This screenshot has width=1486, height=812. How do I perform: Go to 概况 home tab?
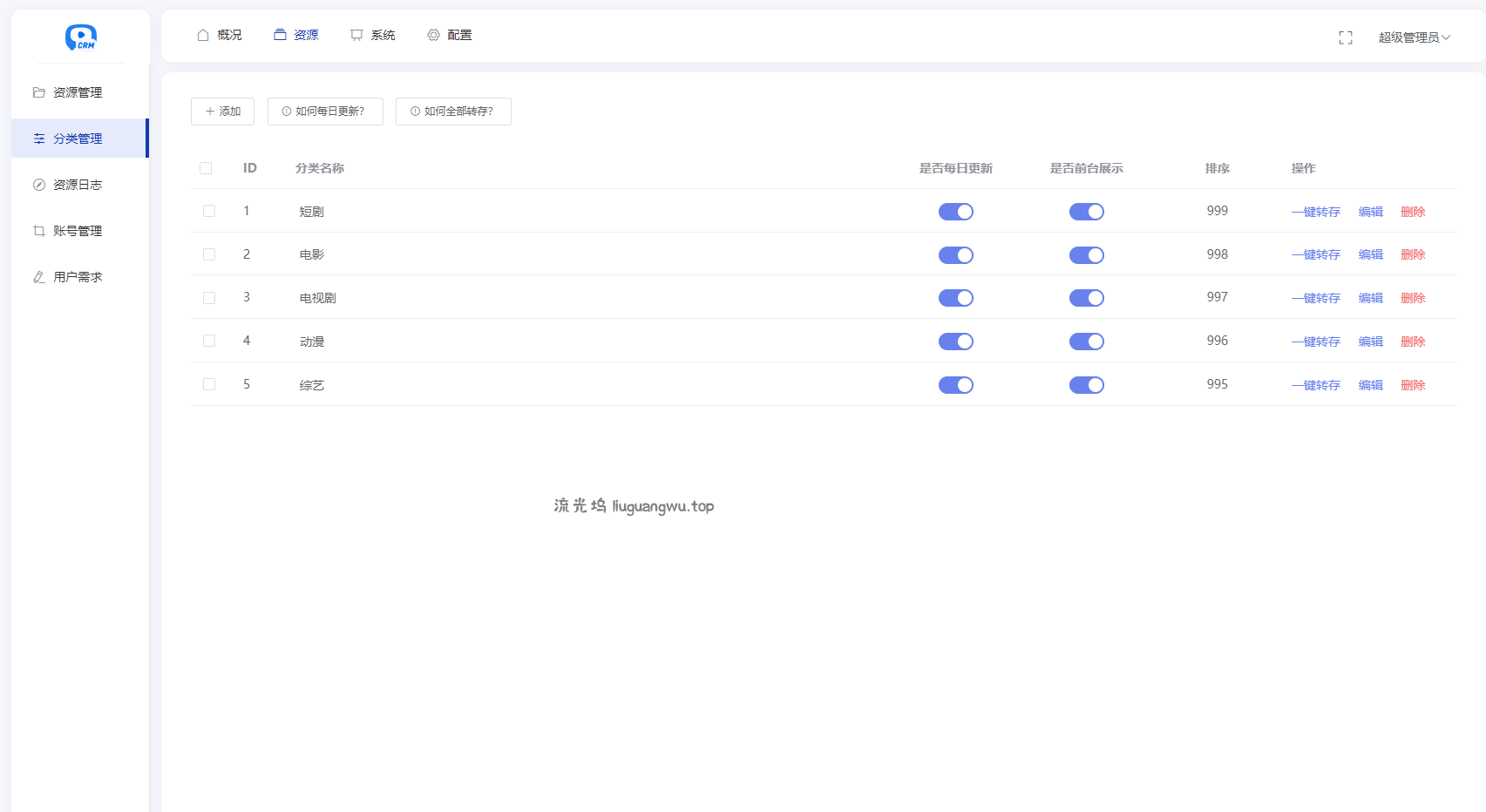point(220,35)
